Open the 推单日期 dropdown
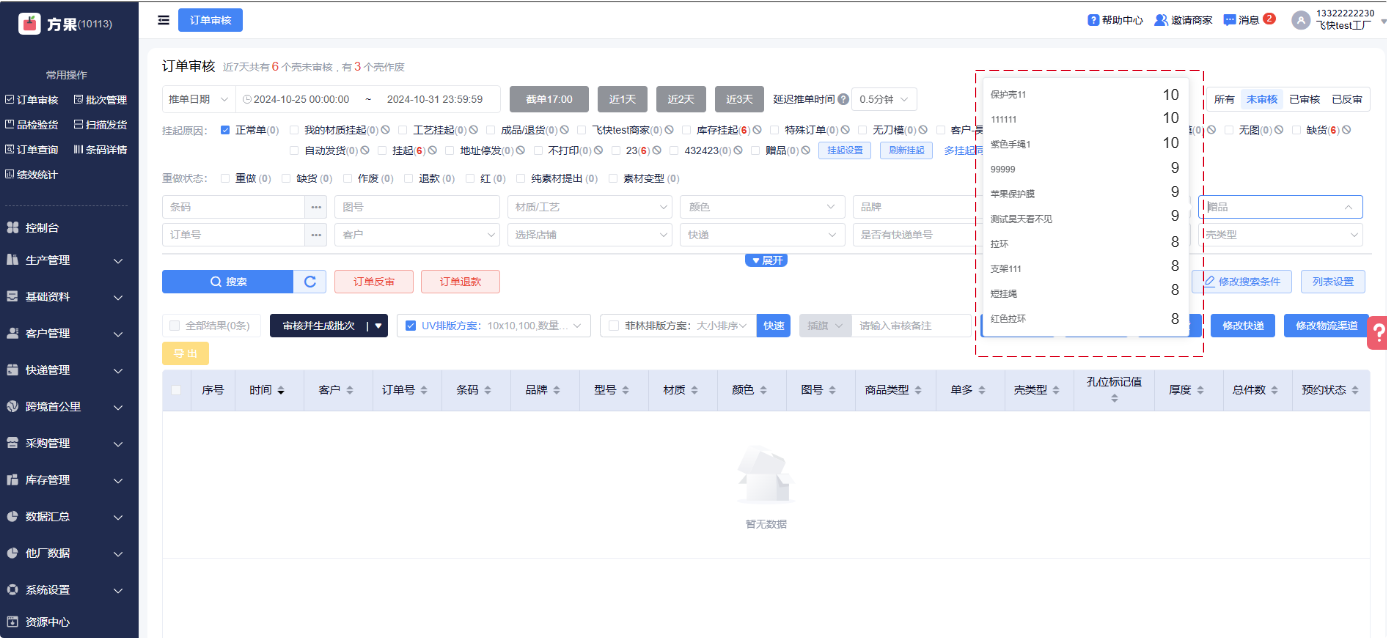The image size is (1387, 638). click(x=198, y=99)
